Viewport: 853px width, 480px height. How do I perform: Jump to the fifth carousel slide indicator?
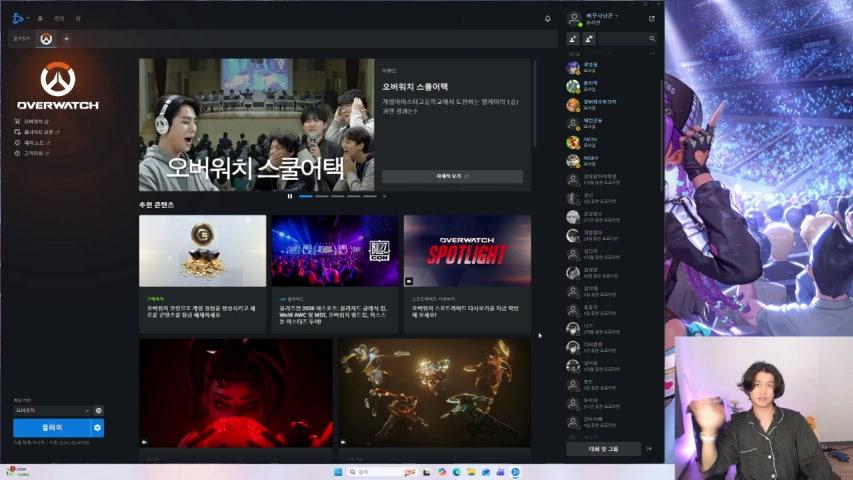370,196
